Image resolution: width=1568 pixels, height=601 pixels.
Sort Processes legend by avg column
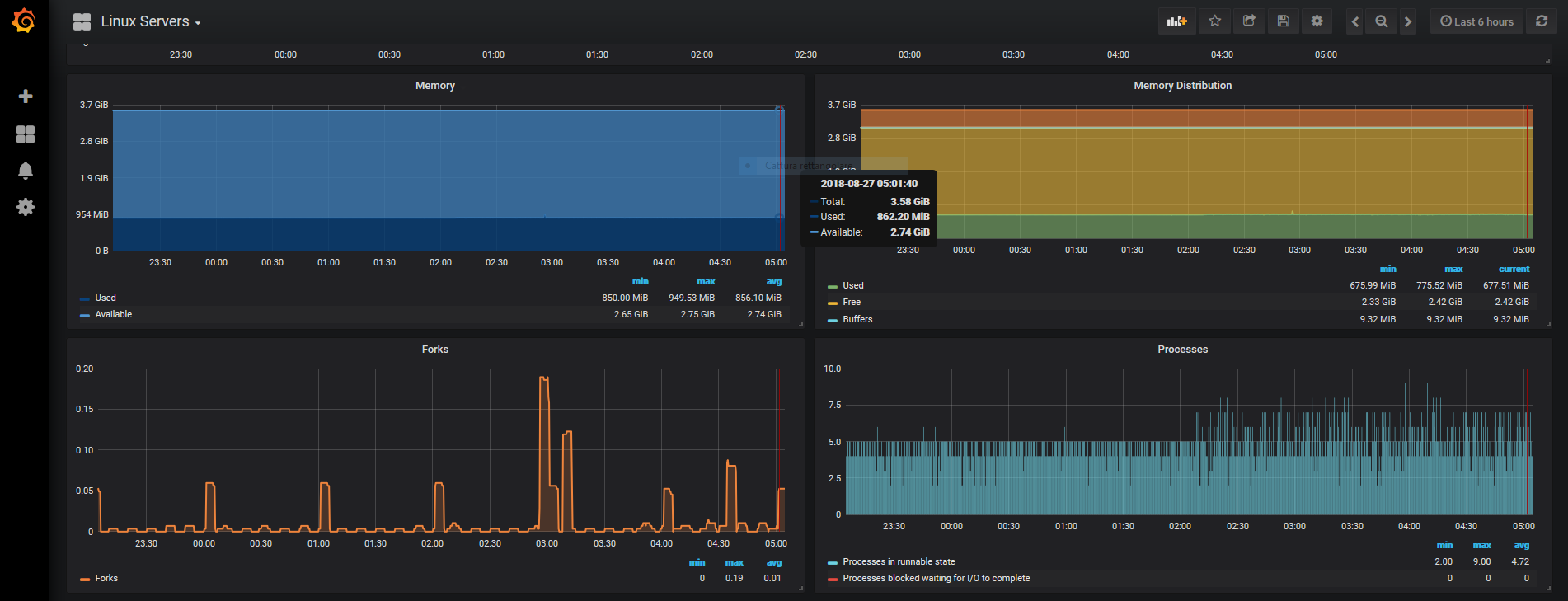(1522, 545)
